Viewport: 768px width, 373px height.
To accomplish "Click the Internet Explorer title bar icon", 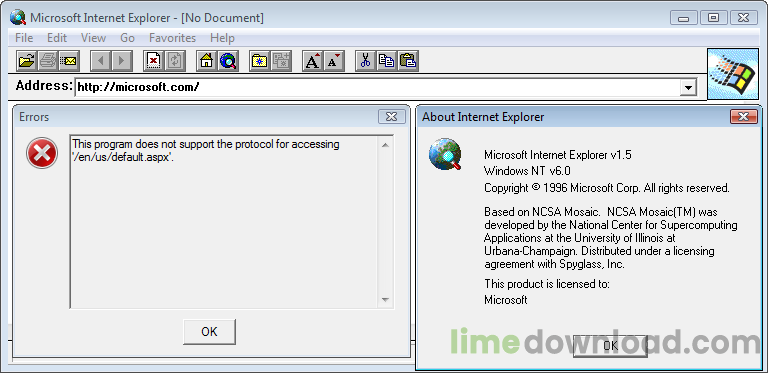I will tap(18, 18).
